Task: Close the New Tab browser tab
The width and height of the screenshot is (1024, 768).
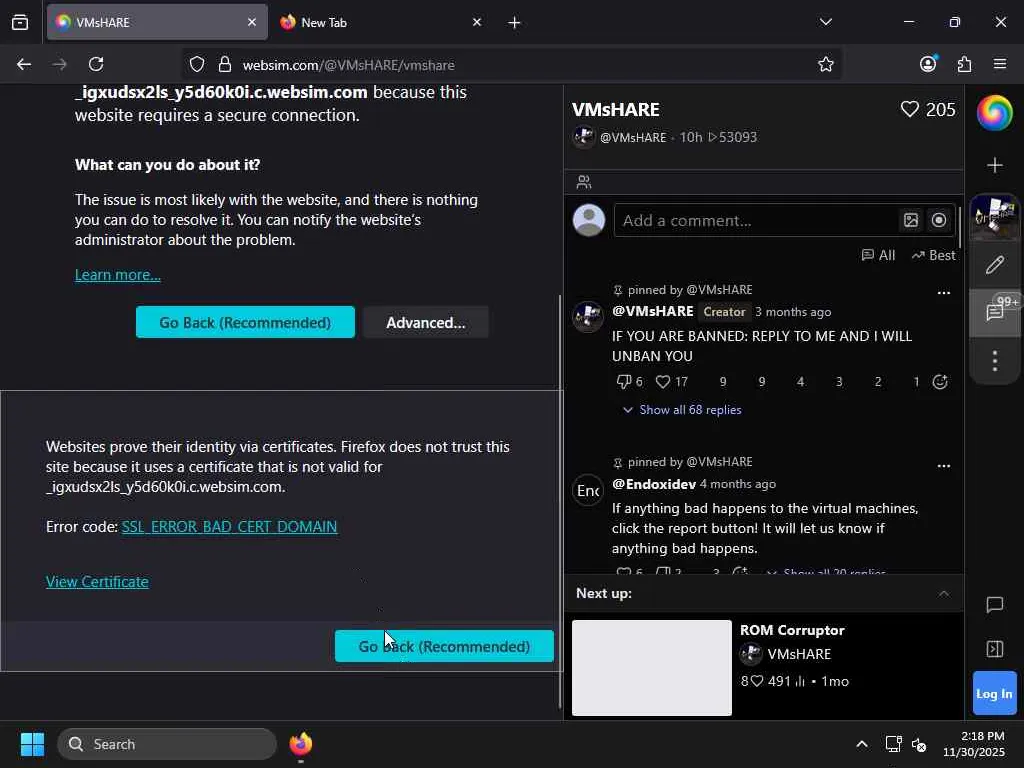Action: pos(477,22)
